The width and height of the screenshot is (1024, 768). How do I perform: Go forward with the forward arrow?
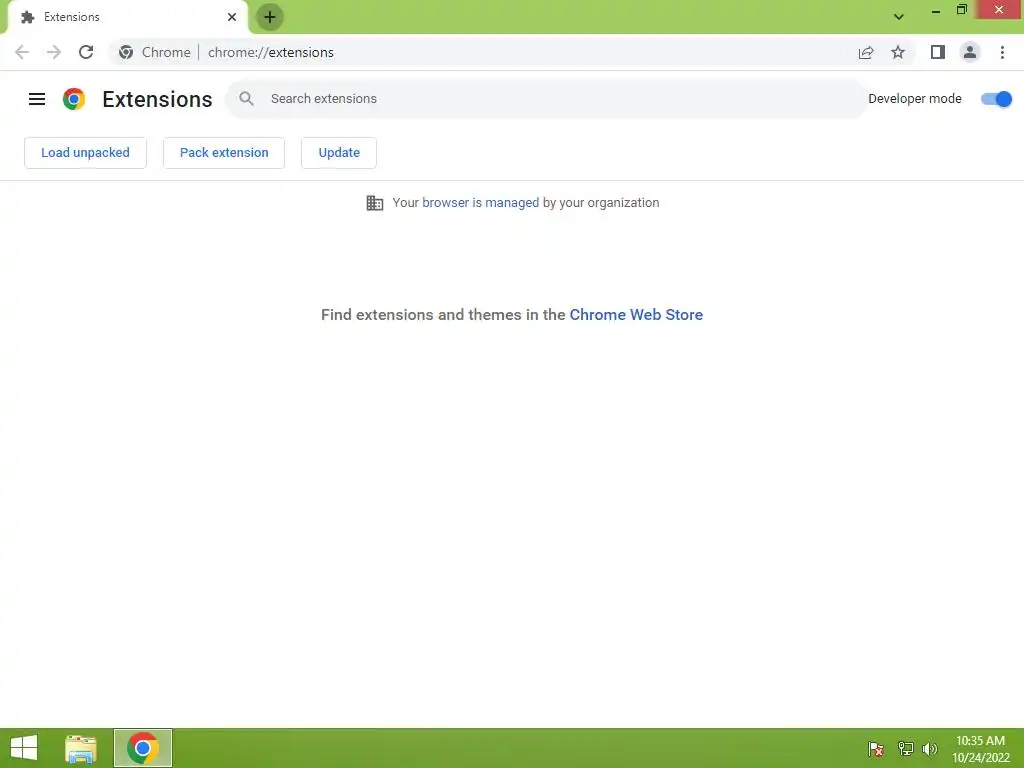[54, 52]
